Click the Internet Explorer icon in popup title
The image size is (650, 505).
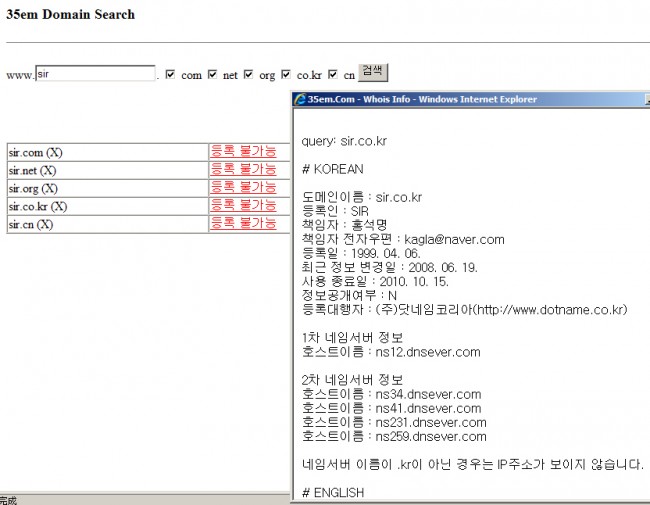[300, 99]
